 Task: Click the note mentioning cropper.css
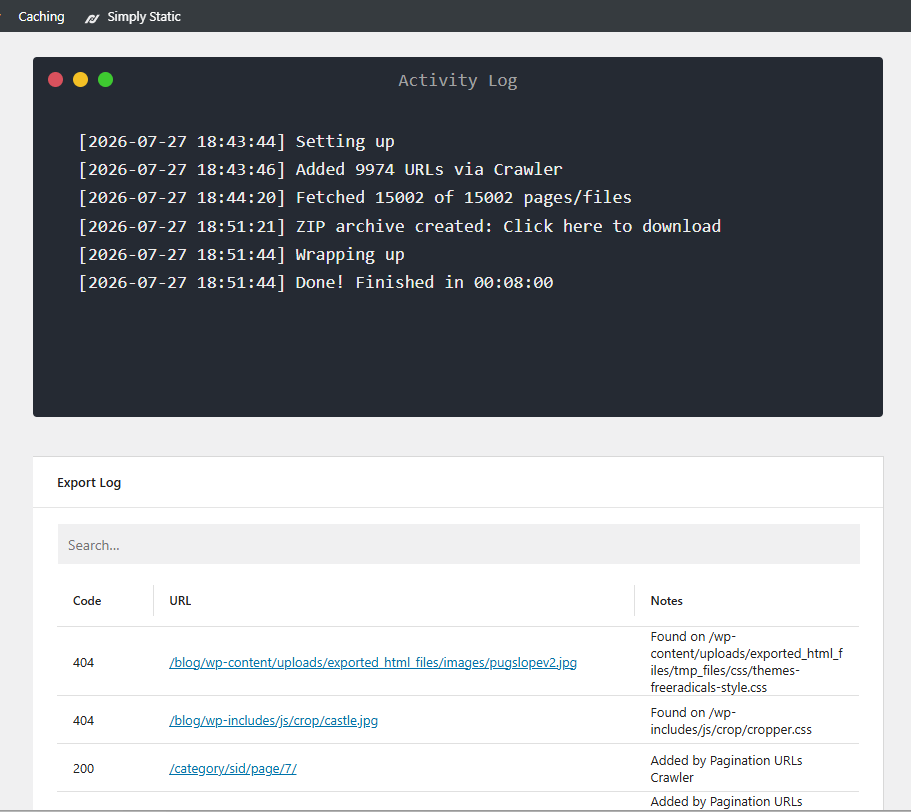tap(731, 721)
